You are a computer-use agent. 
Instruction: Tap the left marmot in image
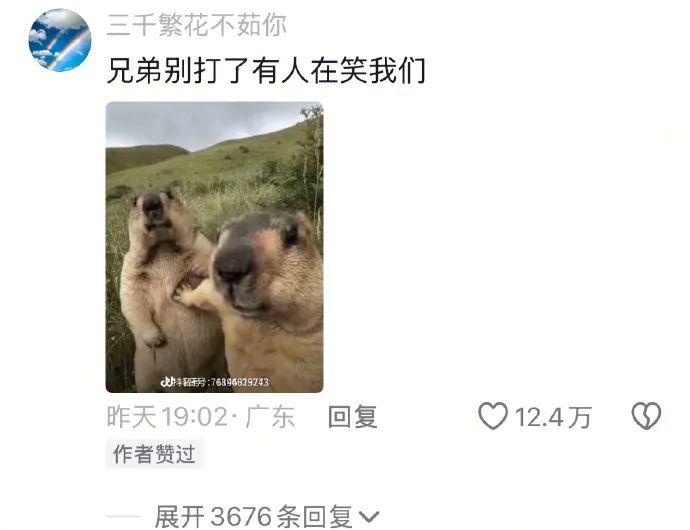pos(165,286)
